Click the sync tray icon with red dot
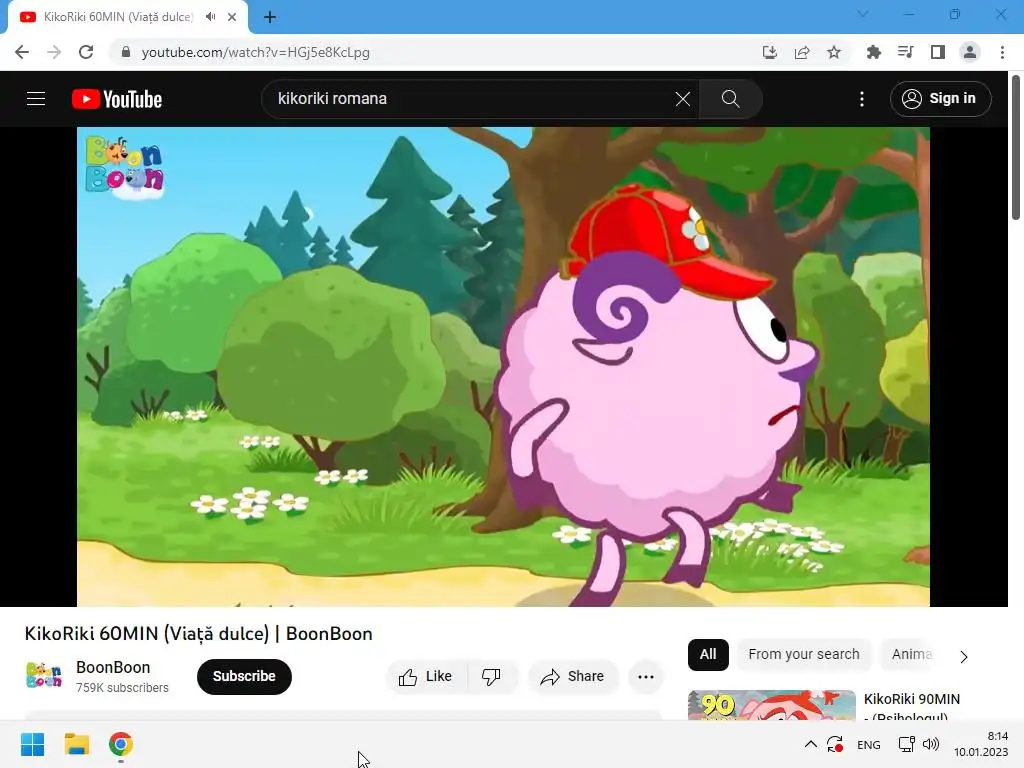The image size is (1024, 768). pyautogui.click(x=835, y=744)
